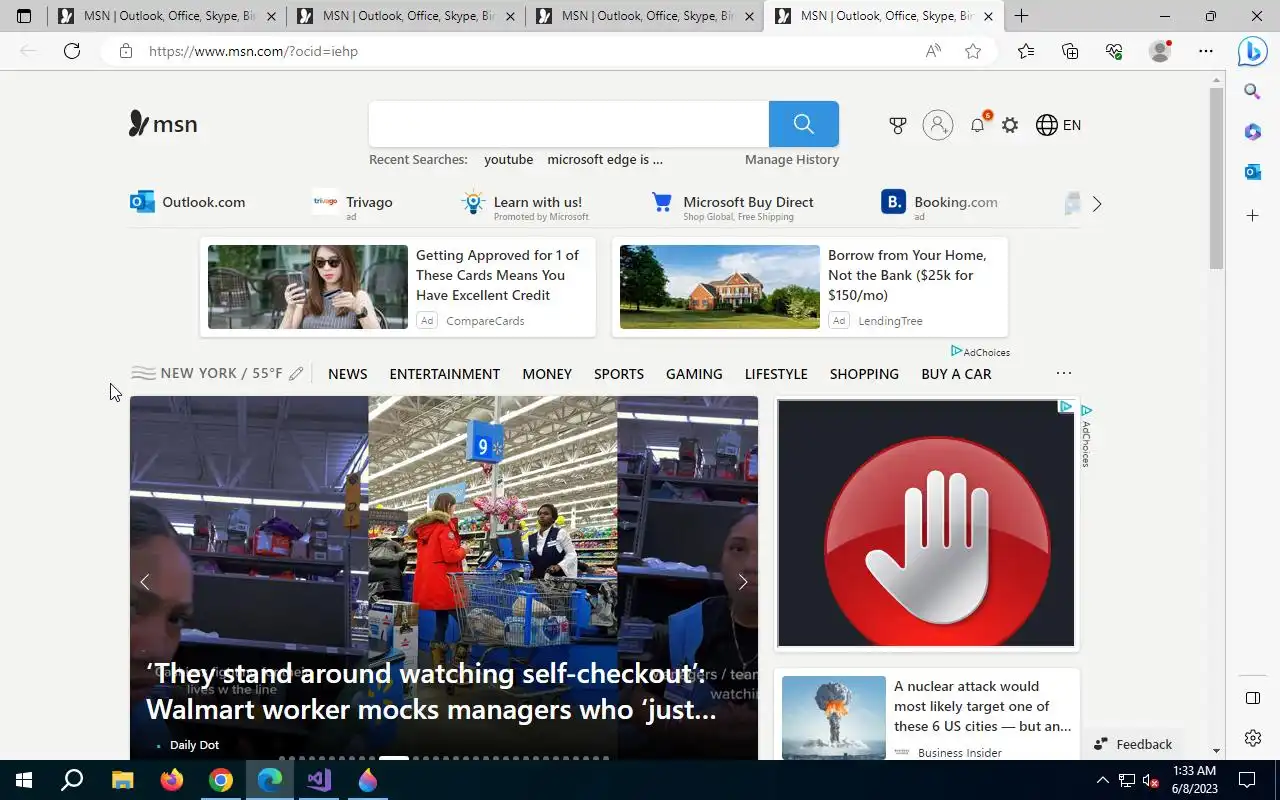Screen dimensions: 1280x800
Task: View site information lock icon
Action: [125, 51]
